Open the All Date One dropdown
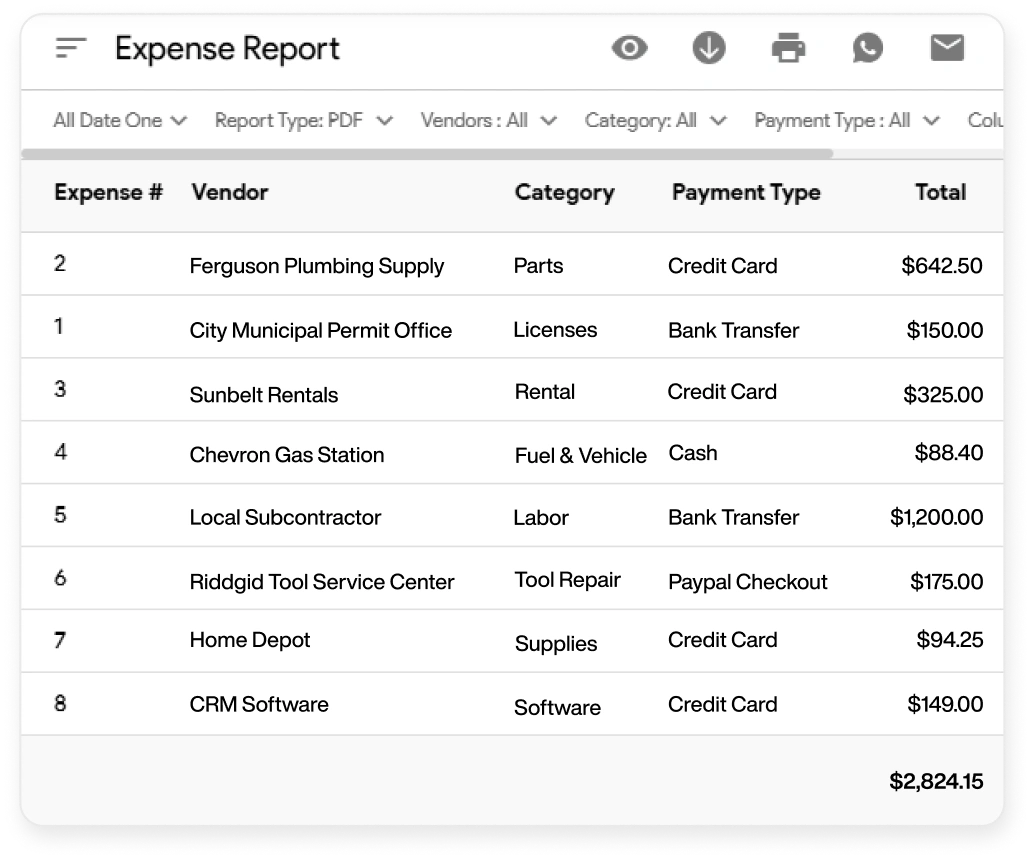Viewport: 1032px width, 860px height. (x=120, y=120)
